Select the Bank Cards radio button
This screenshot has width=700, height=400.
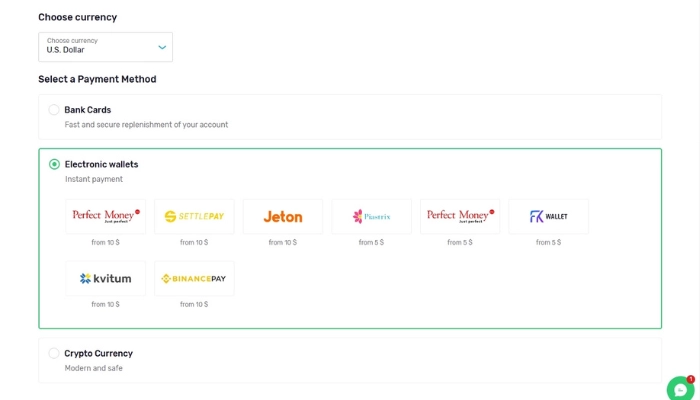(54, 109)
